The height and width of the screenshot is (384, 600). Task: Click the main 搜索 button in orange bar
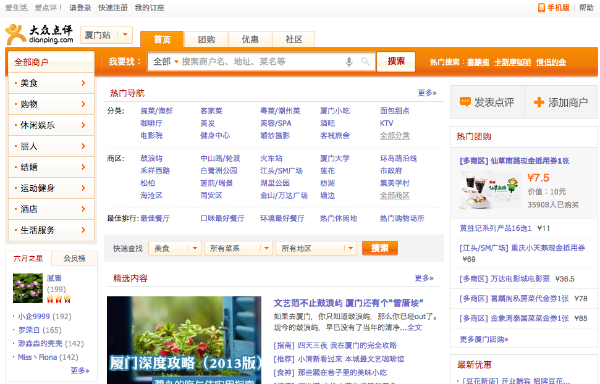coord(396,61)
